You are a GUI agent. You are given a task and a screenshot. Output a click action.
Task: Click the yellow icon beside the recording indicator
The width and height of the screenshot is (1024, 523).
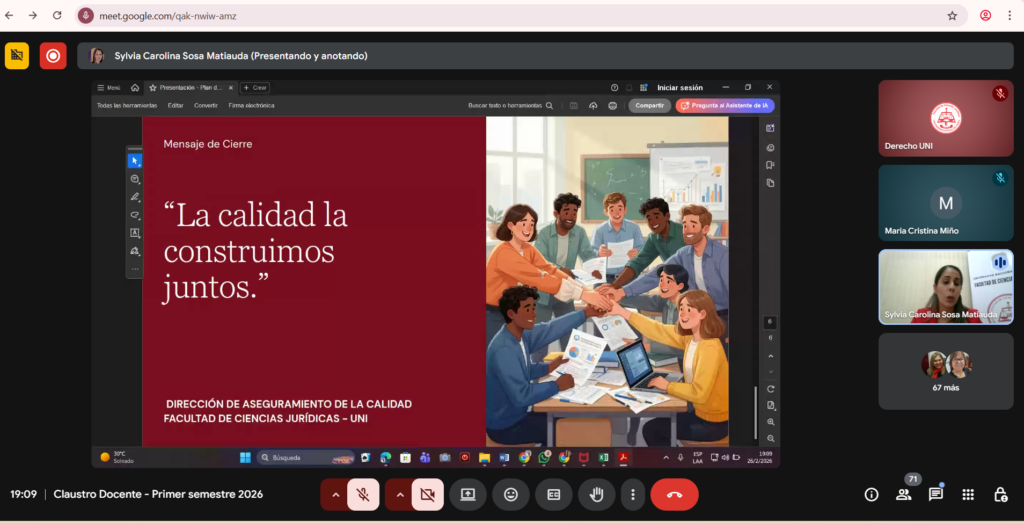pos(17,56)
